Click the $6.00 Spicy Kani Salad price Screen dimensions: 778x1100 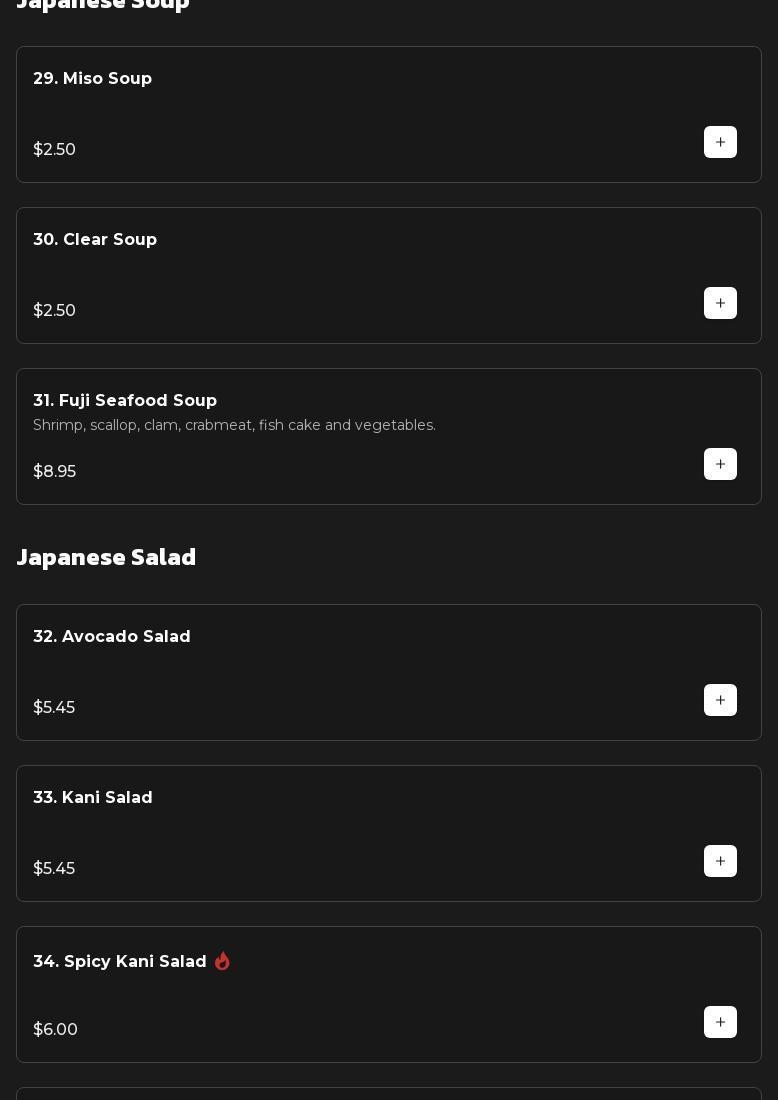click(x=55, y=1029)
